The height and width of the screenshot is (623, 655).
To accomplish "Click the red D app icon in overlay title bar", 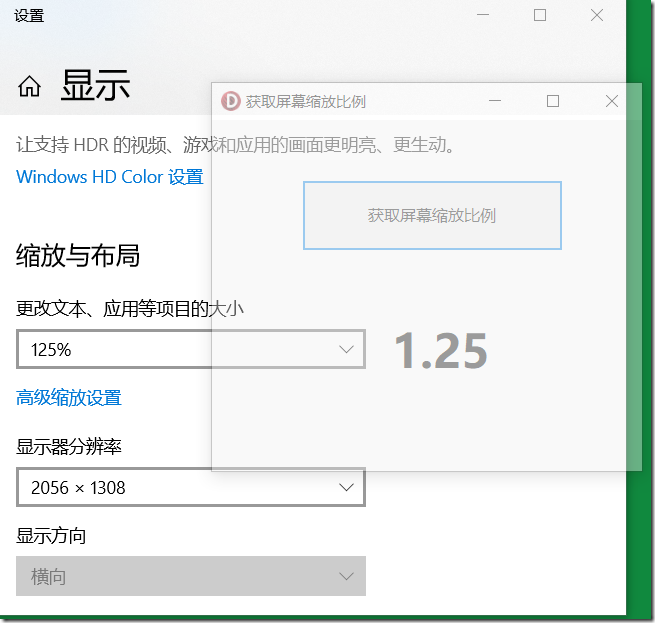I will click(231, 101).
